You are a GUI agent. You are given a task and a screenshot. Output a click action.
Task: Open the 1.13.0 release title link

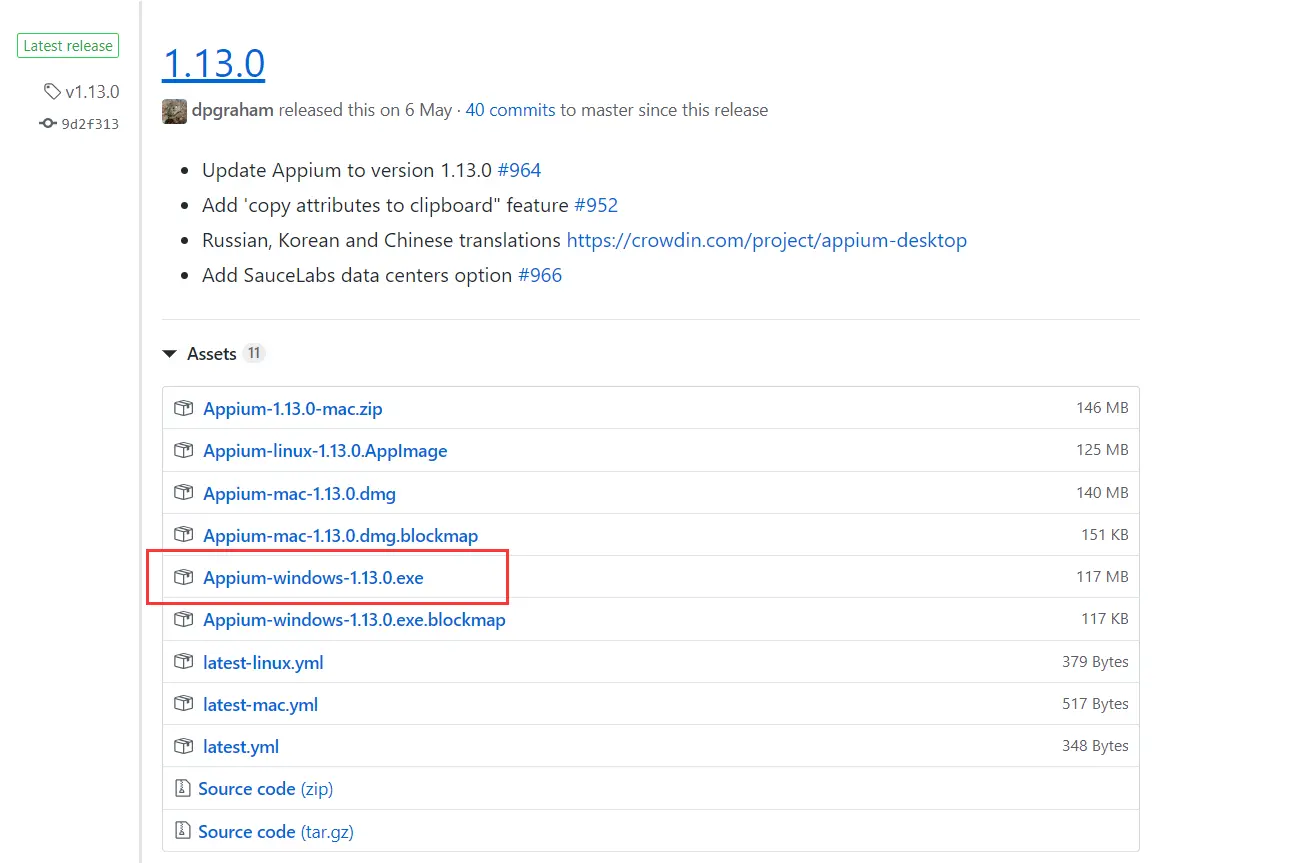(213, 63)
